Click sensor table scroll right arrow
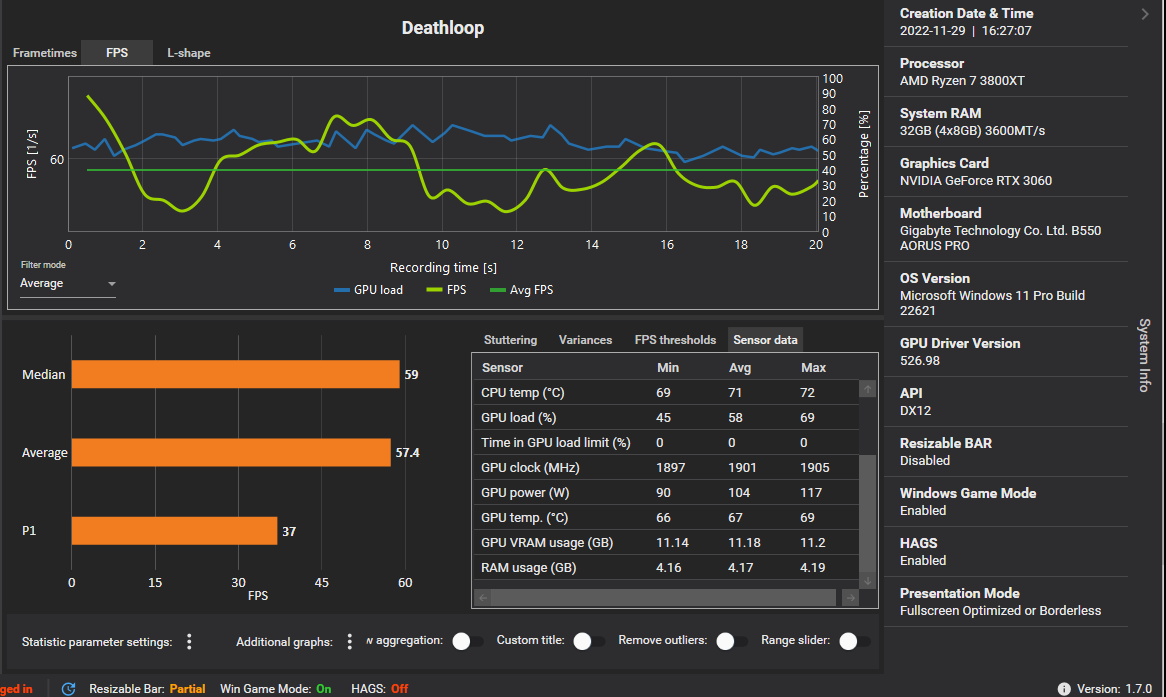This screenshot has width=1166, height=697. [x=850, y=597]
